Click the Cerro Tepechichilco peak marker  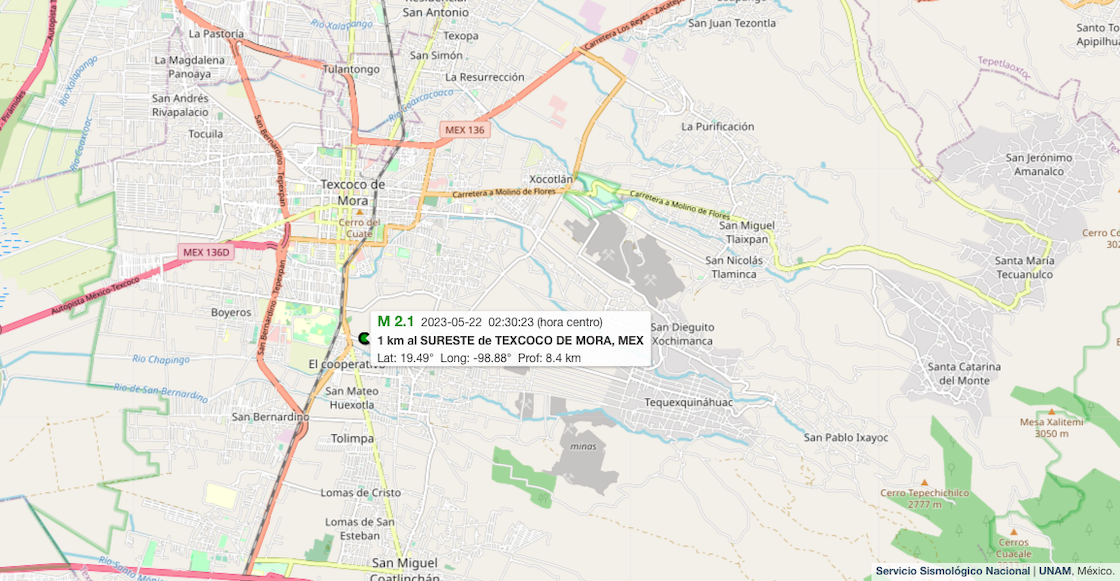click(924, 482)
